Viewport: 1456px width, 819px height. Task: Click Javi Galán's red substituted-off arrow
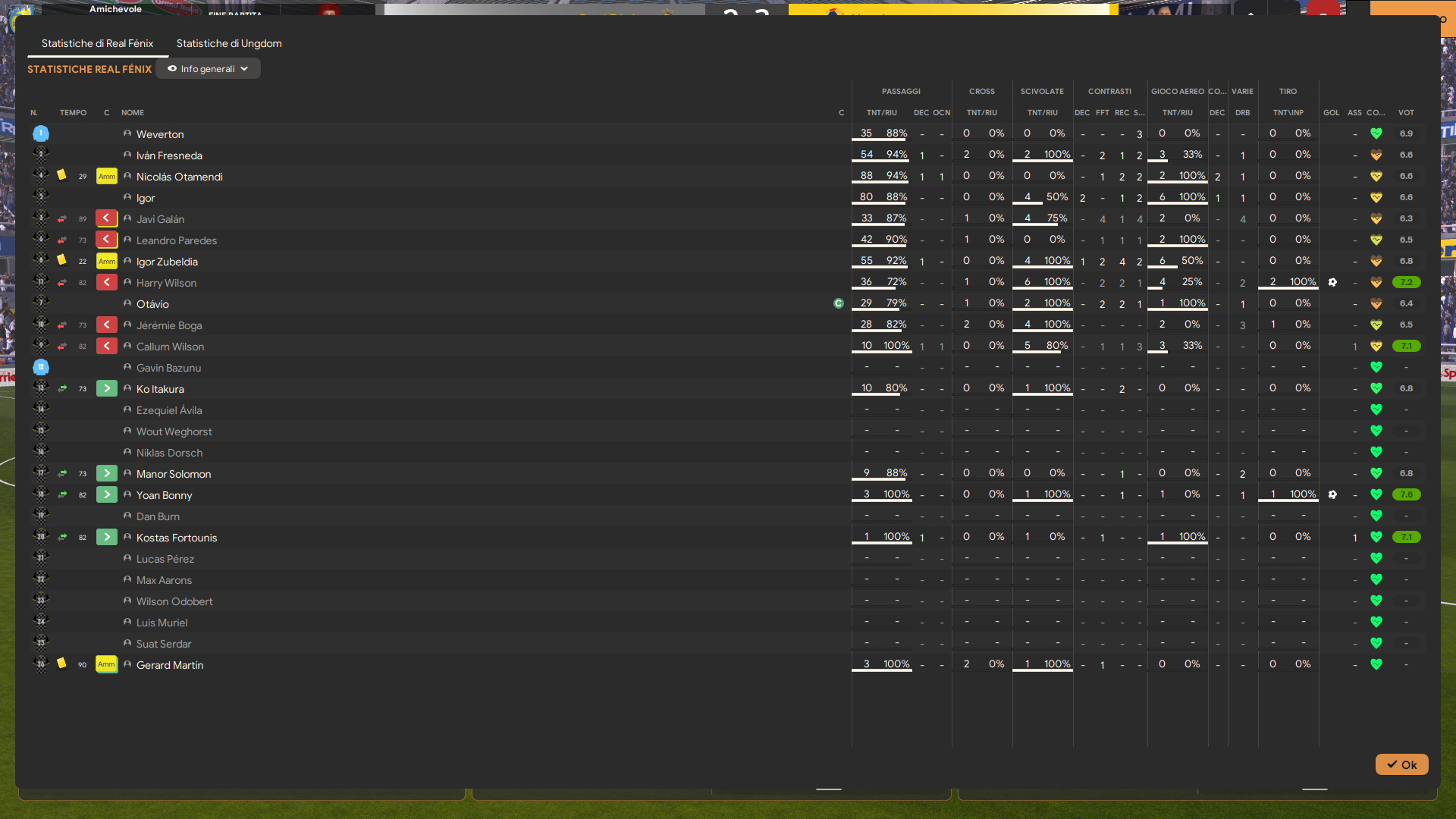pyautogui.click(x=107, y=218)
